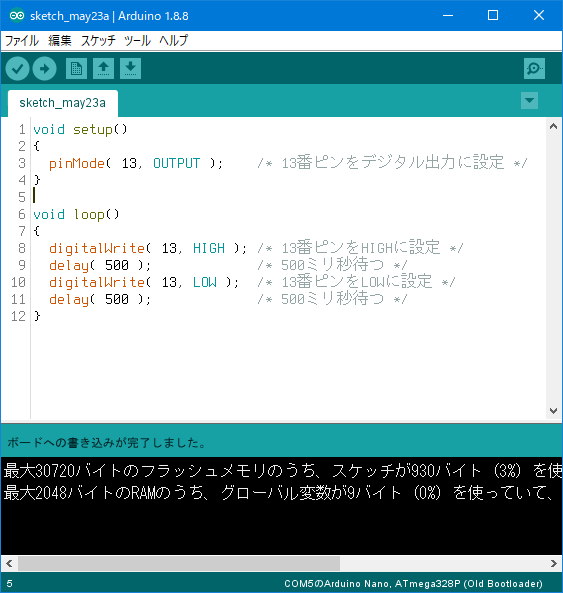Save the sketch with the down-arrow icon
Image resolution: width=563 pixels, height=593 pixels.
tap(130, 68)
